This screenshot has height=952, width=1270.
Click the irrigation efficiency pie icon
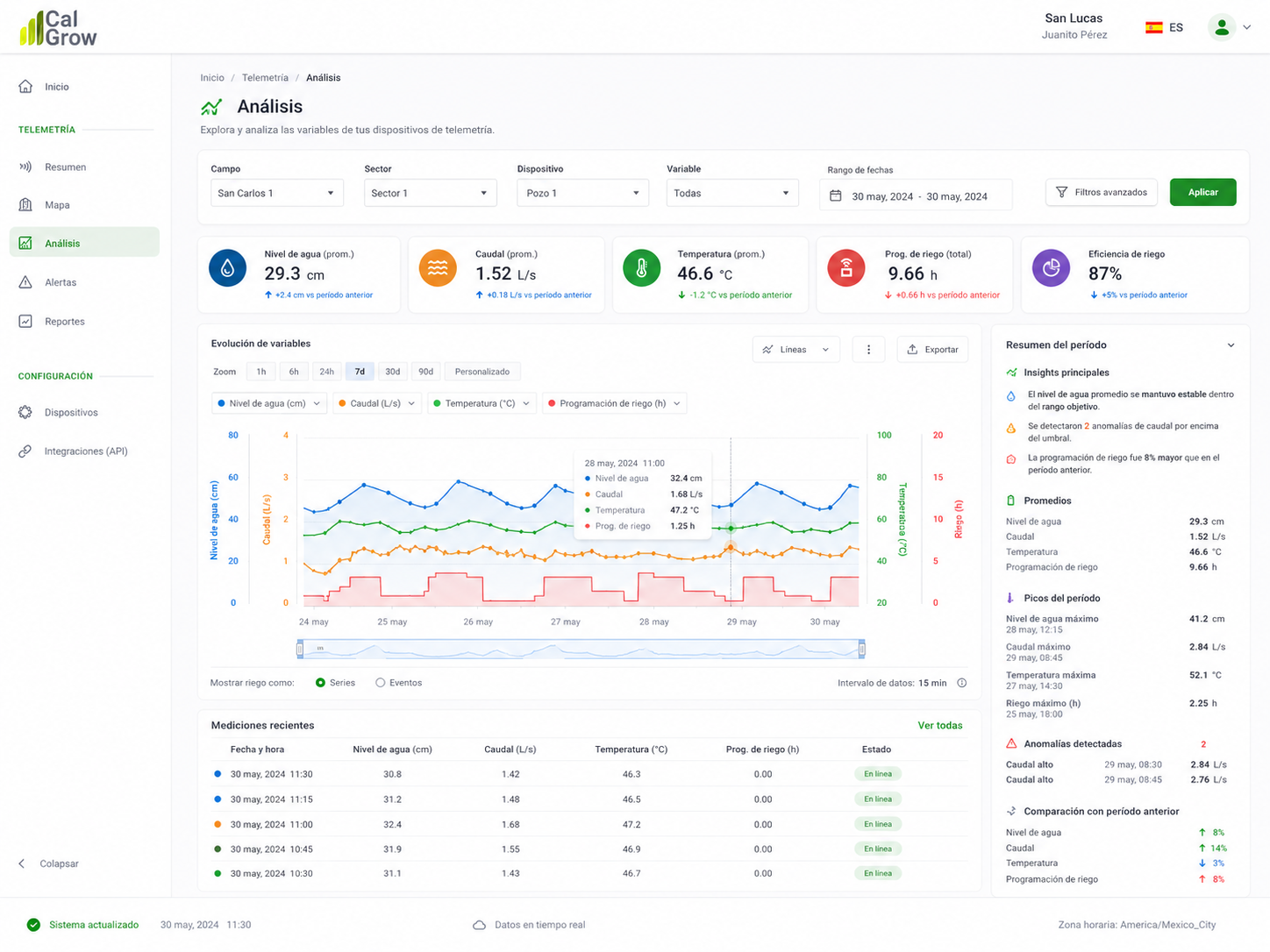click(x=1051, y=268)
